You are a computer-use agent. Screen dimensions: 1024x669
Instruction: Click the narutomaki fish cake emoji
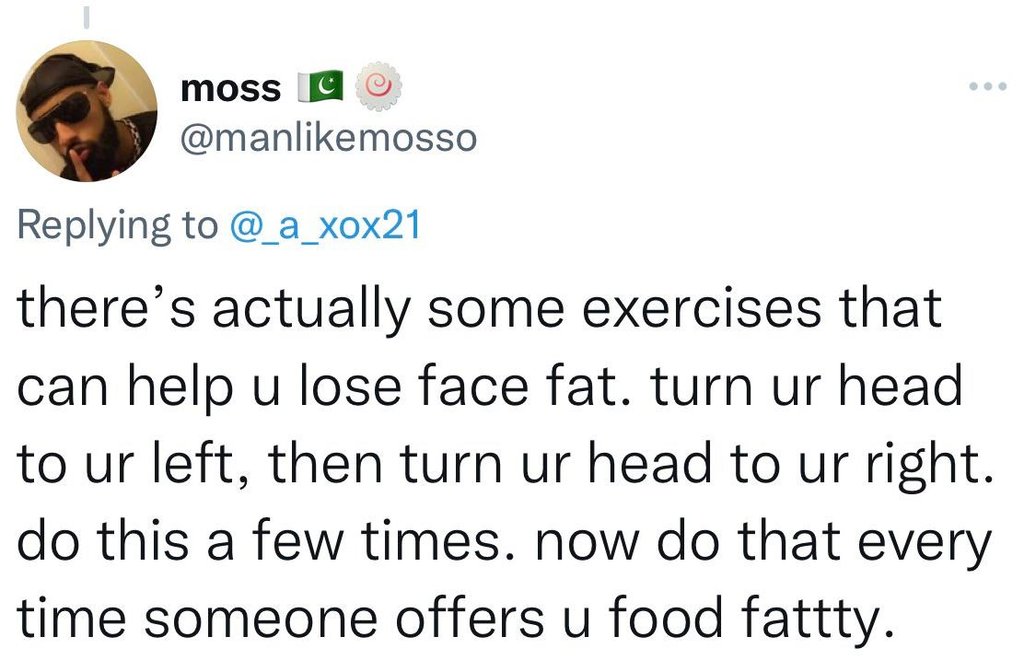point(378,85)
